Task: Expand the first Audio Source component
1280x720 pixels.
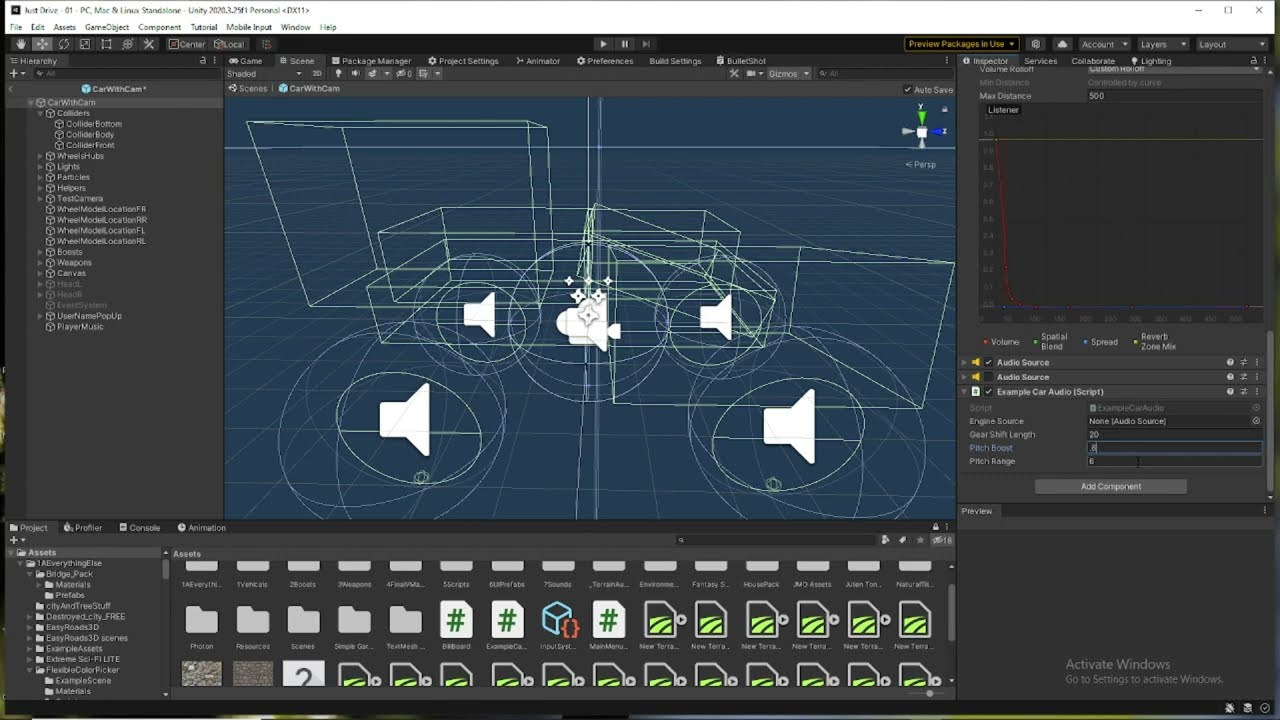Action: click(964, 362)
